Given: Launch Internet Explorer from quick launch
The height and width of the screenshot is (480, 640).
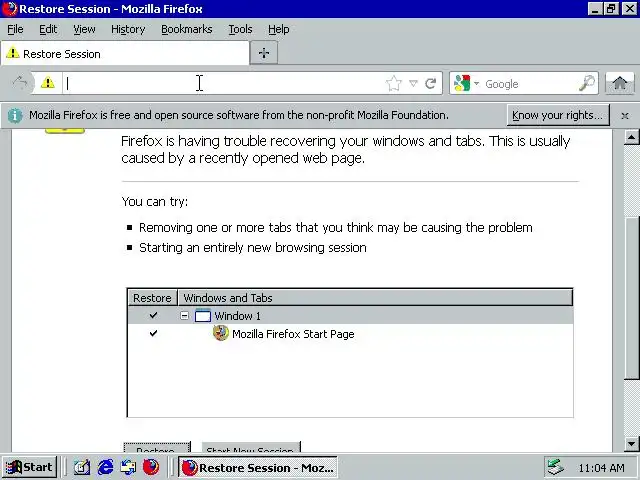Looking at the screenshot, I should coord(105,467).
